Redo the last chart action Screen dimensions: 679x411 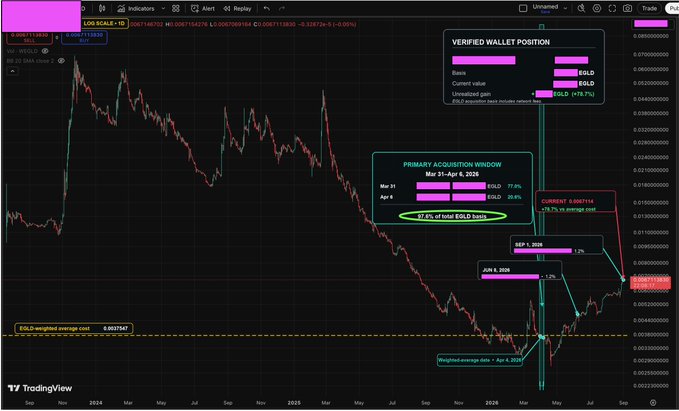coord(282,8)
